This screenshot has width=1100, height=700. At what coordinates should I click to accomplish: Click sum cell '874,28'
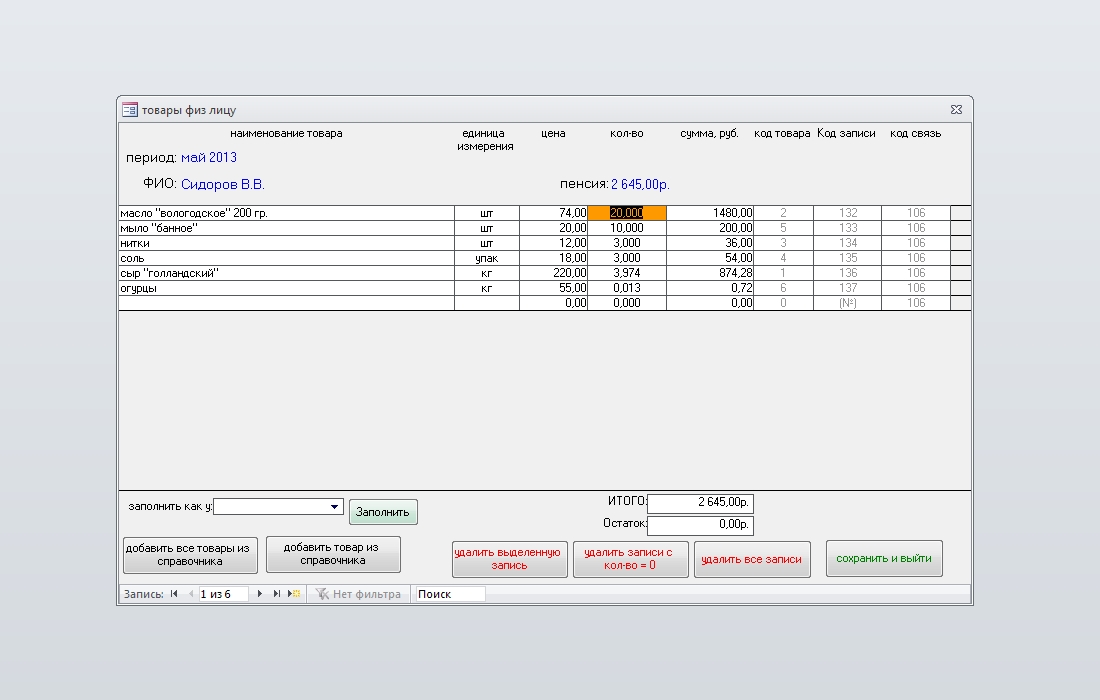710,273
